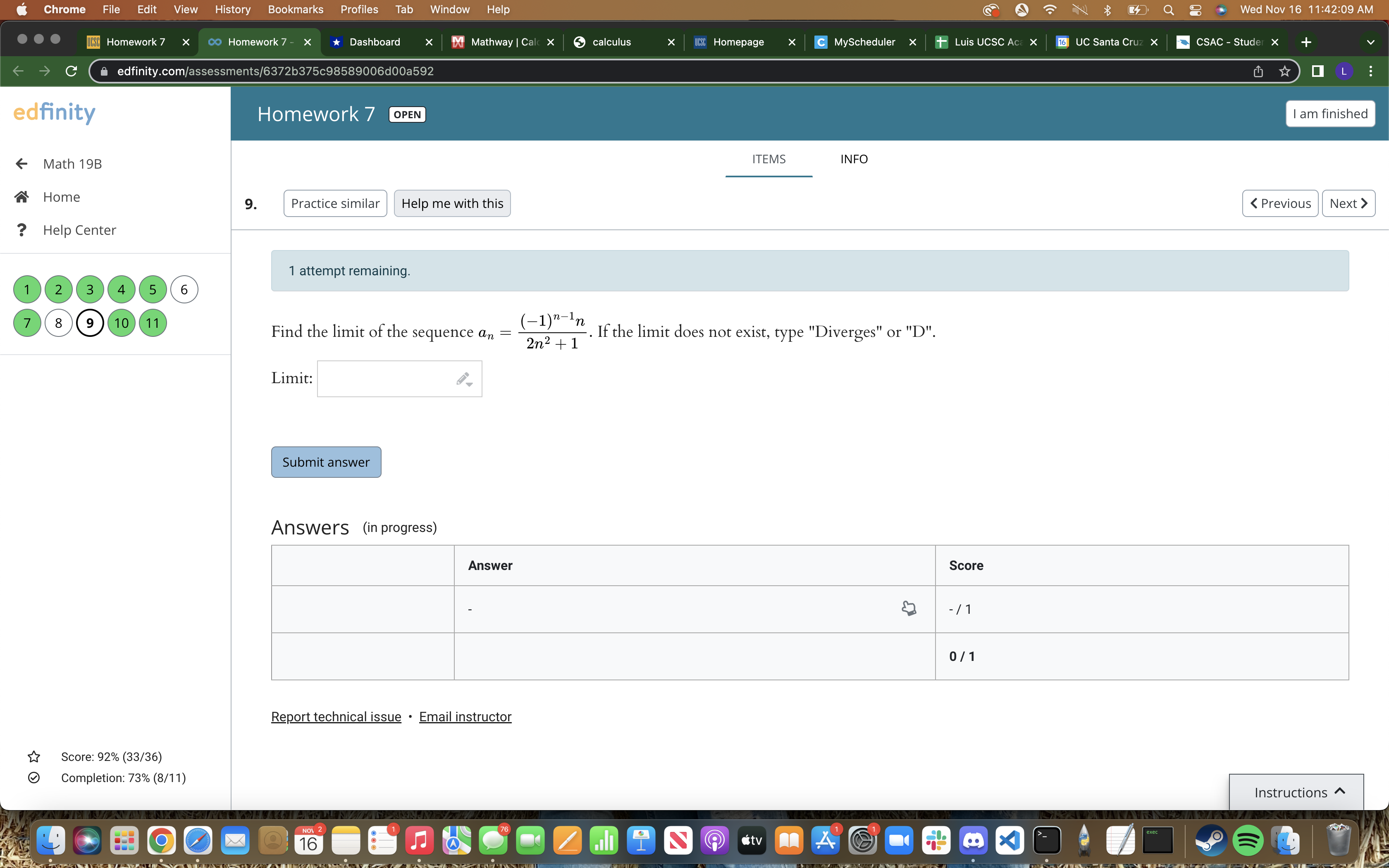Reload the page with refresh icon

pyautogui.click(x=71, y=71)
